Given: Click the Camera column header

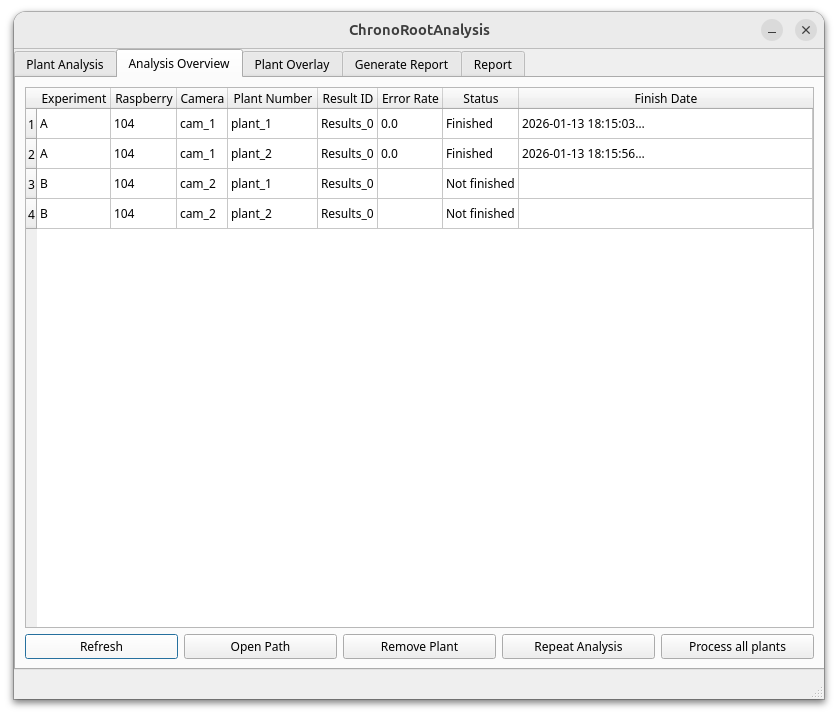Looking at the screenshot, I should click(202, 98).
